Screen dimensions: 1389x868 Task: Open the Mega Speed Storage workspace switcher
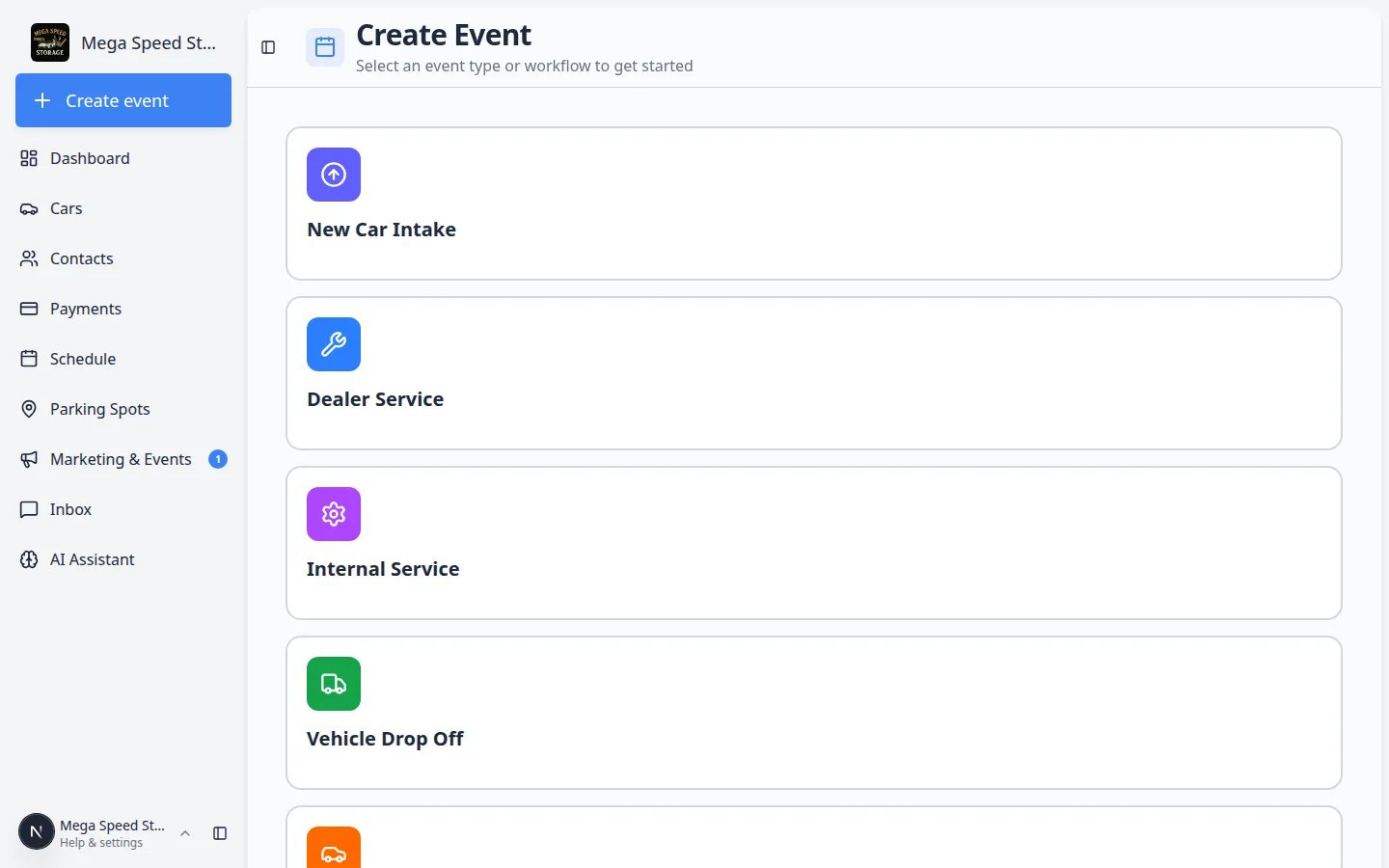123,42
